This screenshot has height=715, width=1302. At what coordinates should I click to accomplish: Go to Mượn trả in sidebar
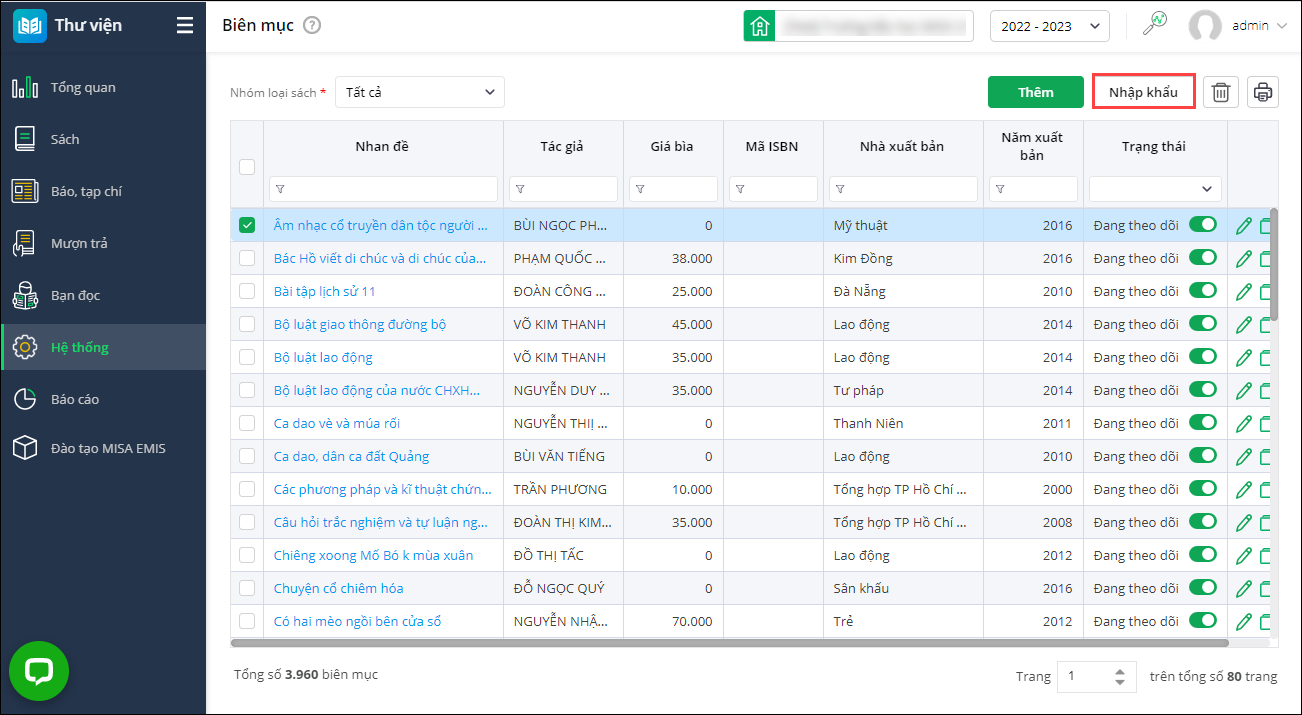(x=79, y=243)
